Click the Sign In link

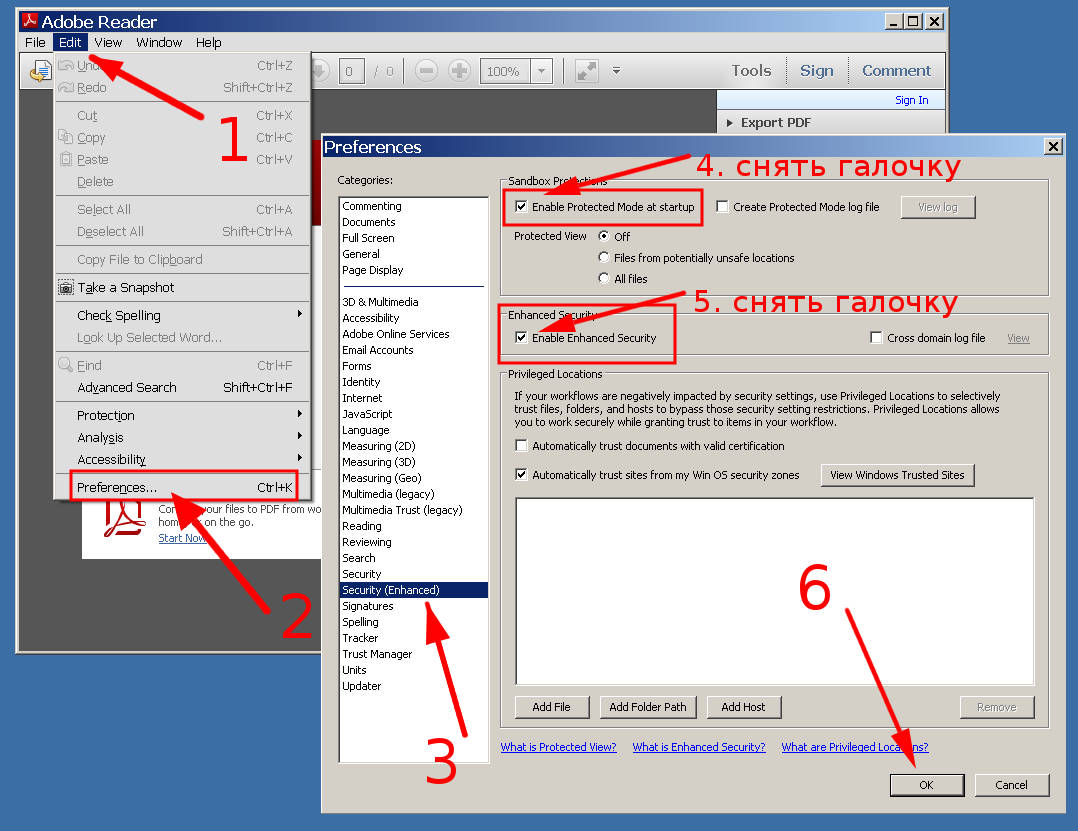[912, 100]
